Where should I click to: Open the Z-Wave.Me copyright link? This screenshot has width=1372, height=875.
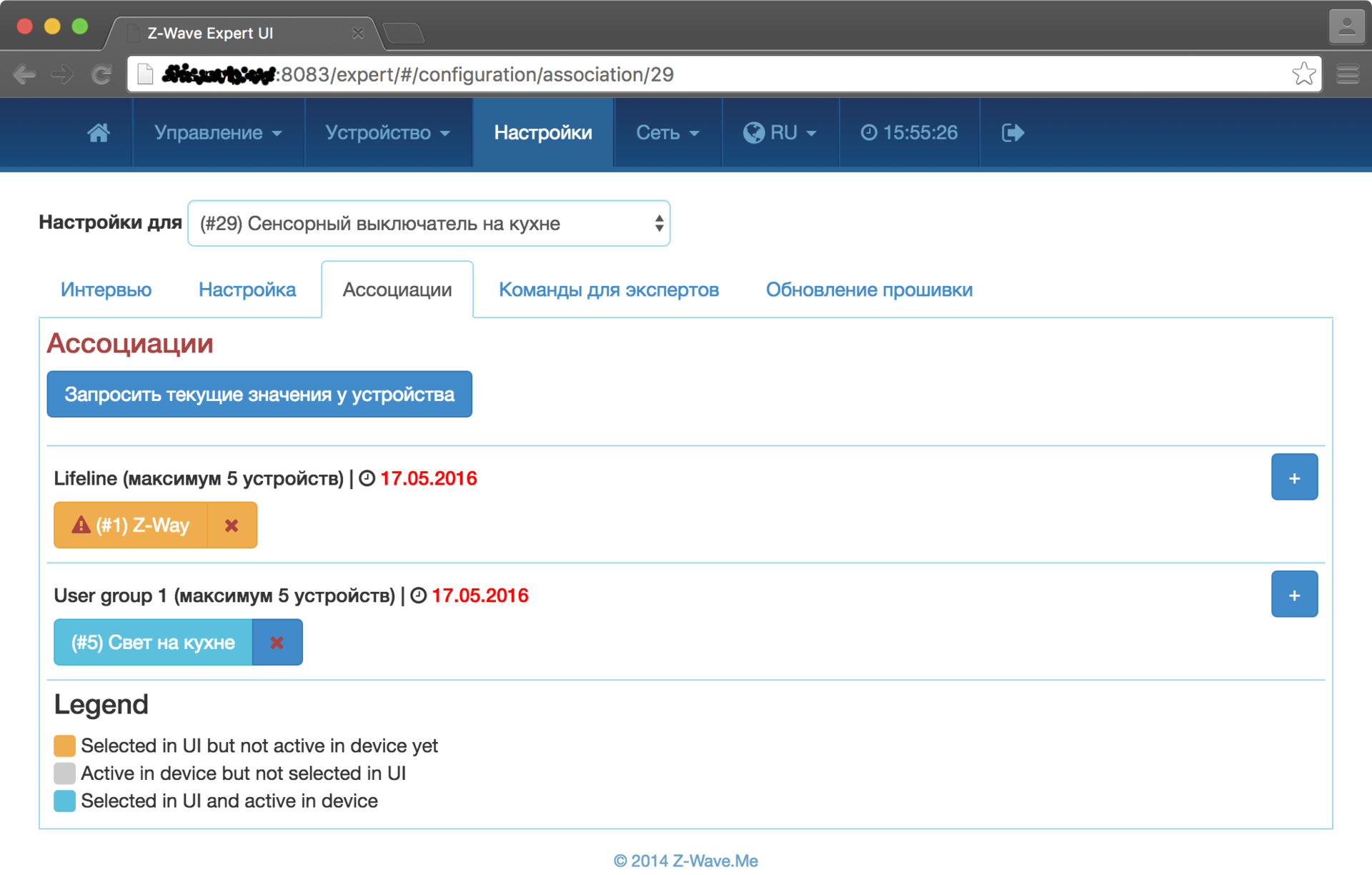coord(686,861)
